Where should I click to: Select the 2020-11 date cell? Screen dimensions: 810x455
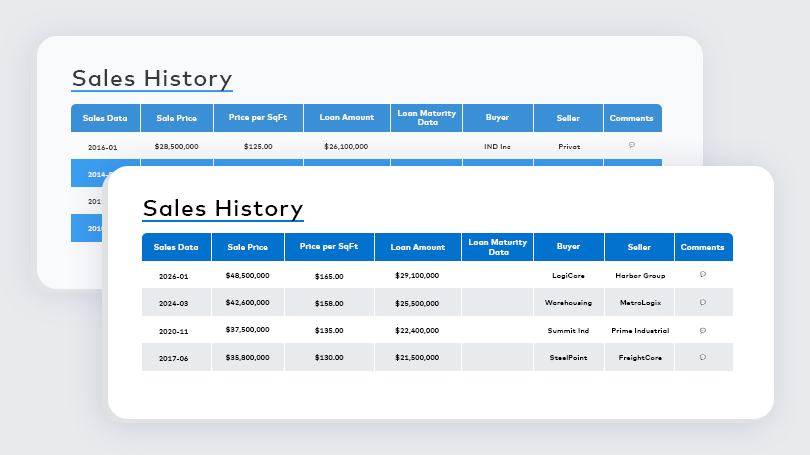coord(174,331)
